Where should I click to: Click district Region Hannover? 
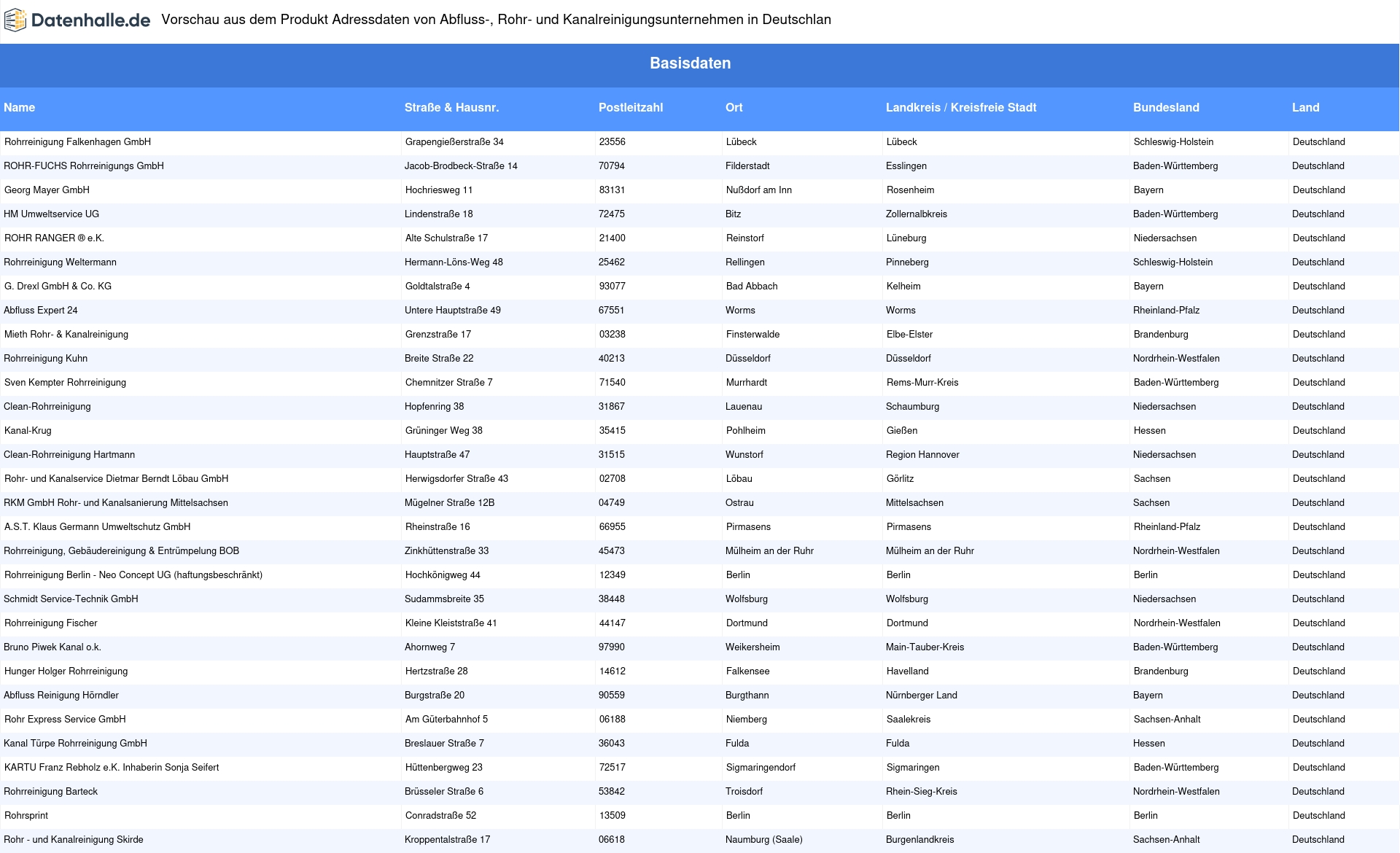tap(922, 455)
